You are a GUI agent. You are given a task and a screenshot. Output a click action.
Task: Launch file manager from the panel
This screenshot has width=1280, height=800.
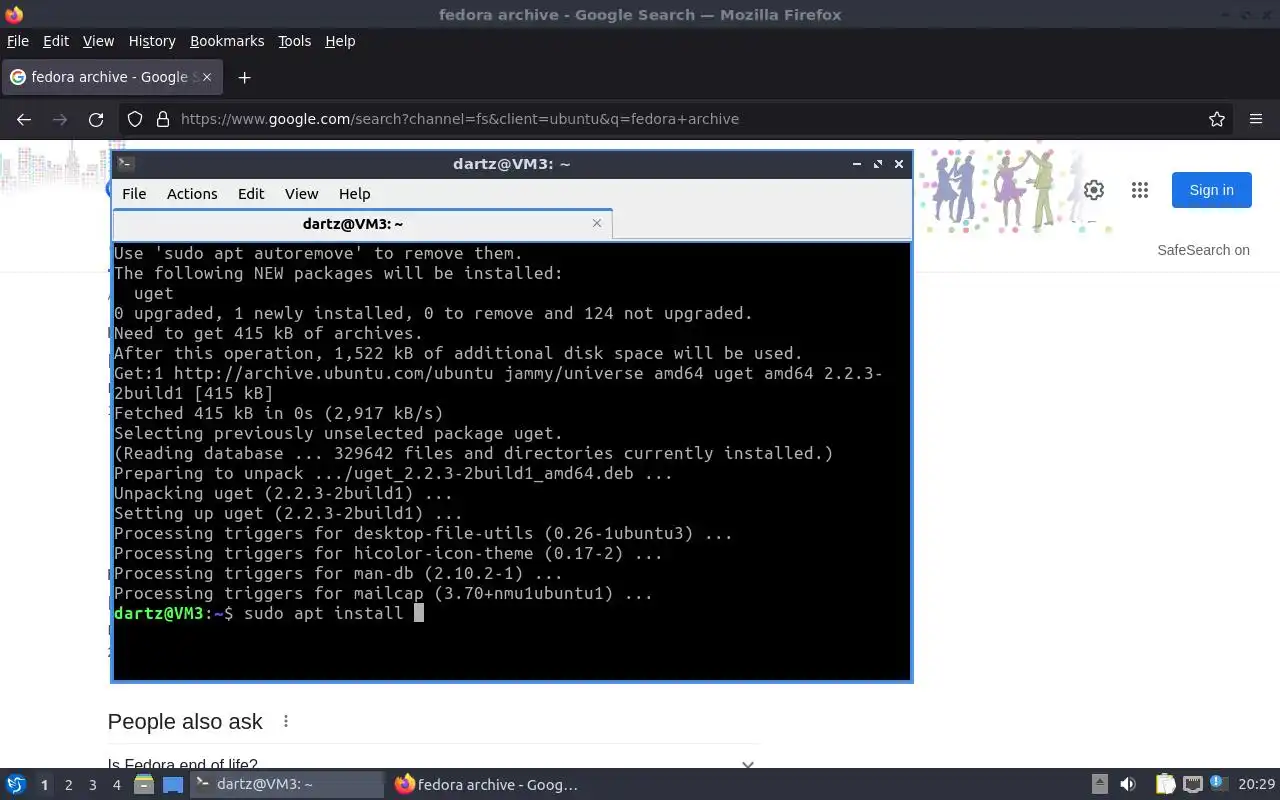(x=144, y=785)
